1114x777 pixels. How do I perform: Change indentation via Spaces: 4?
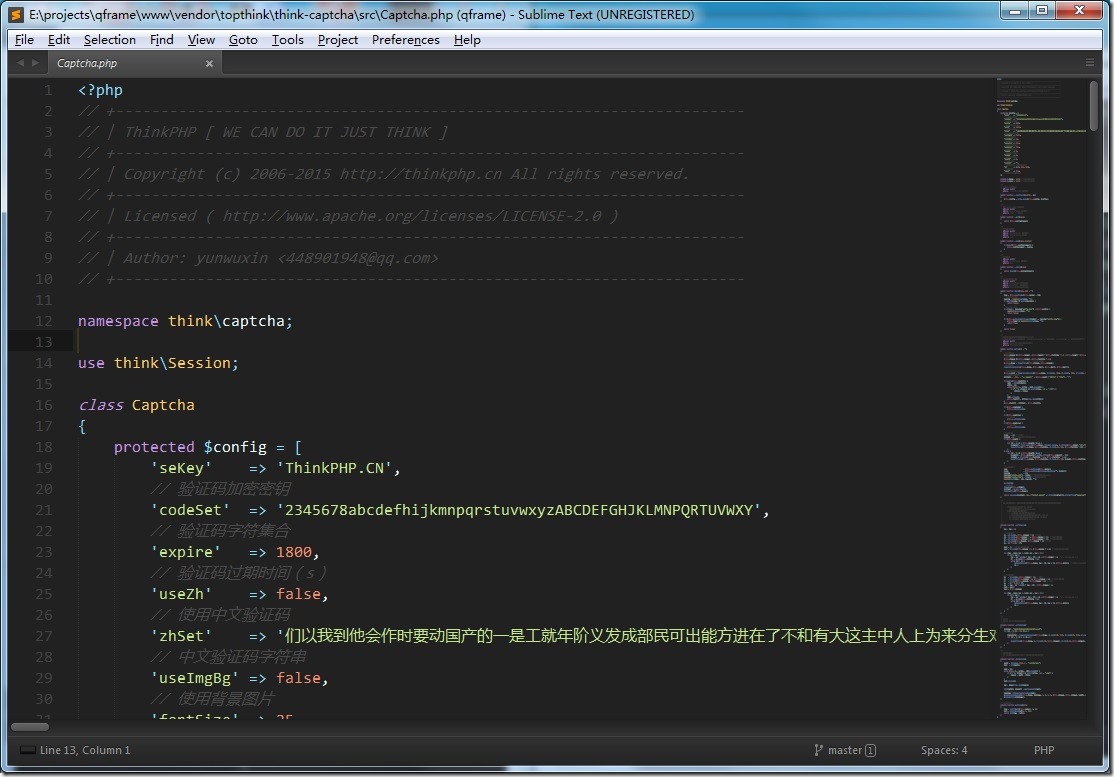[943, 750]
